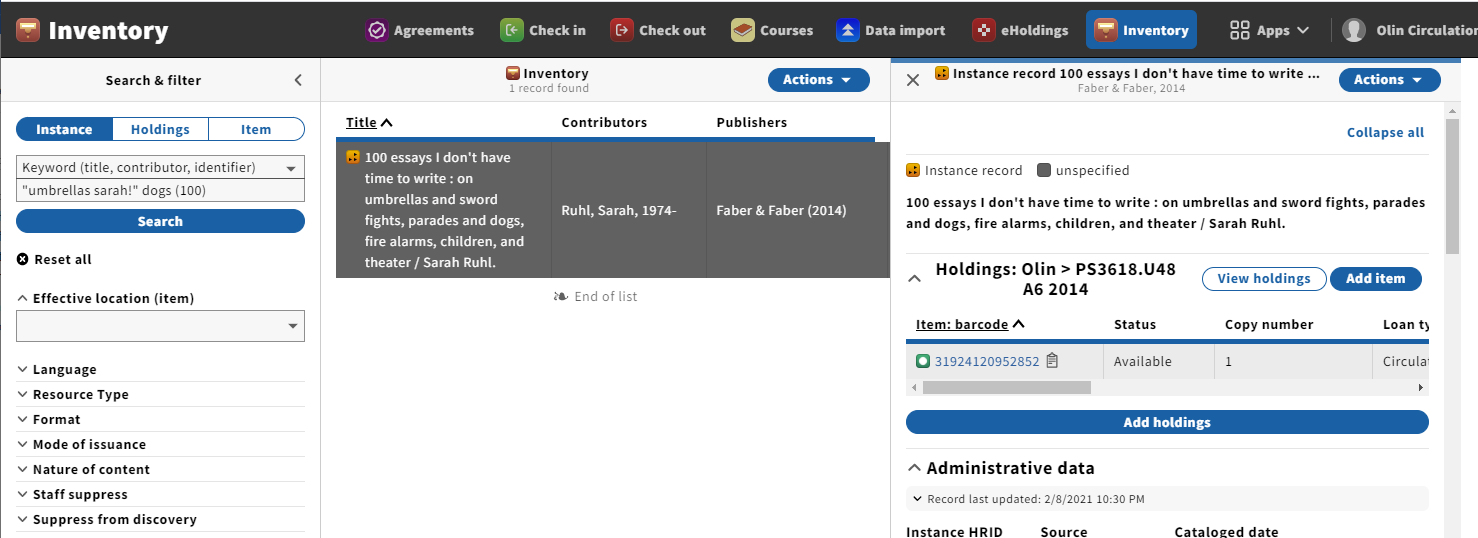
Task: Expand the Suppress from discovery filter
Action: tap(107, 519)
